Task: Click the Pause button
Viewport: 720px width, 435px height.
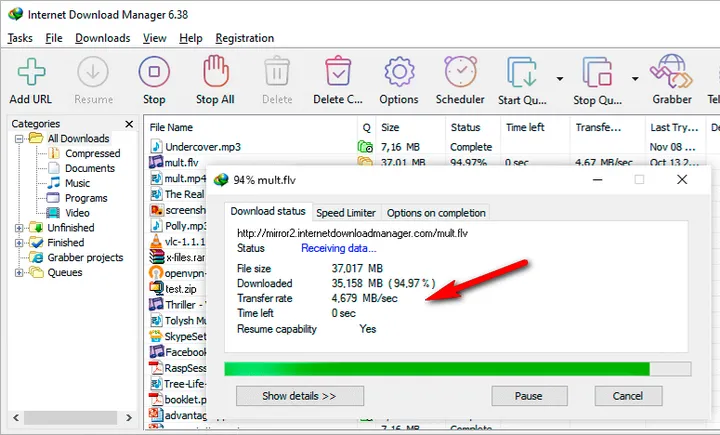Action: tap(529, 396)
